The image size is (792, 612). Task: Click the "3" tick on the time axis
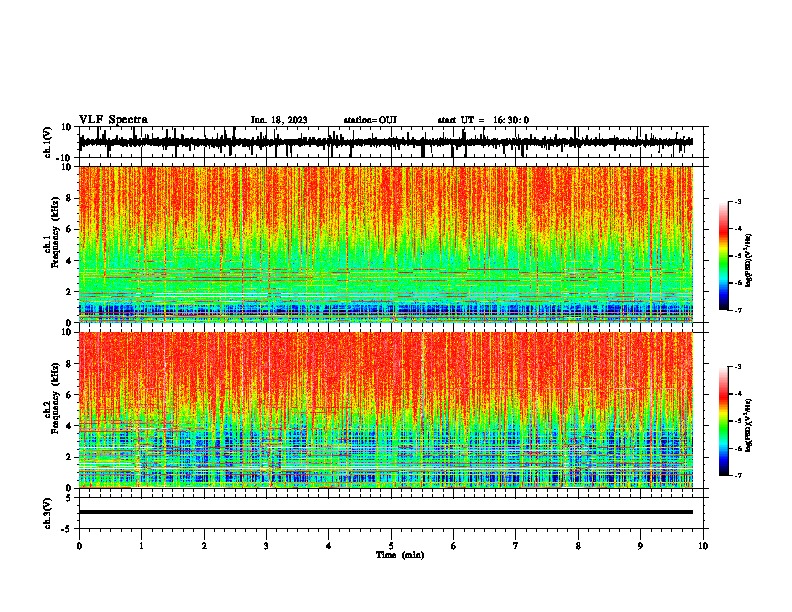click(266, 546)
